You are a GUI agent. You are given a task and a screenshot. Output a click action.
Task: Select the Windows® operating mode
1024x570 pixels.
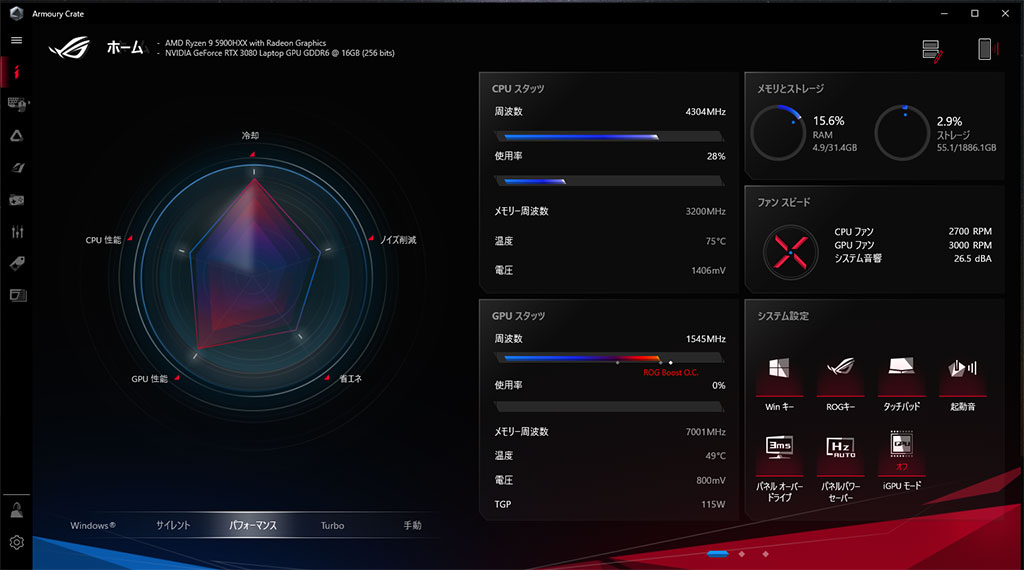pos(93,526)
